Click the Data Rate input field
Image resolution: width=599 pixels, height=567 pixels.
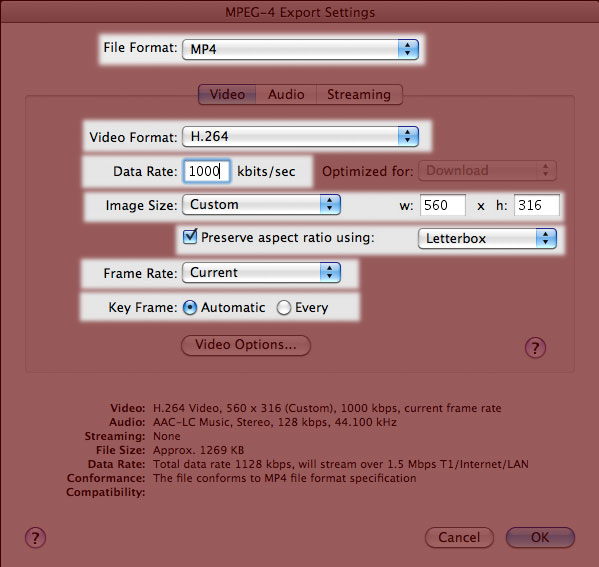(x=207, y=171)
